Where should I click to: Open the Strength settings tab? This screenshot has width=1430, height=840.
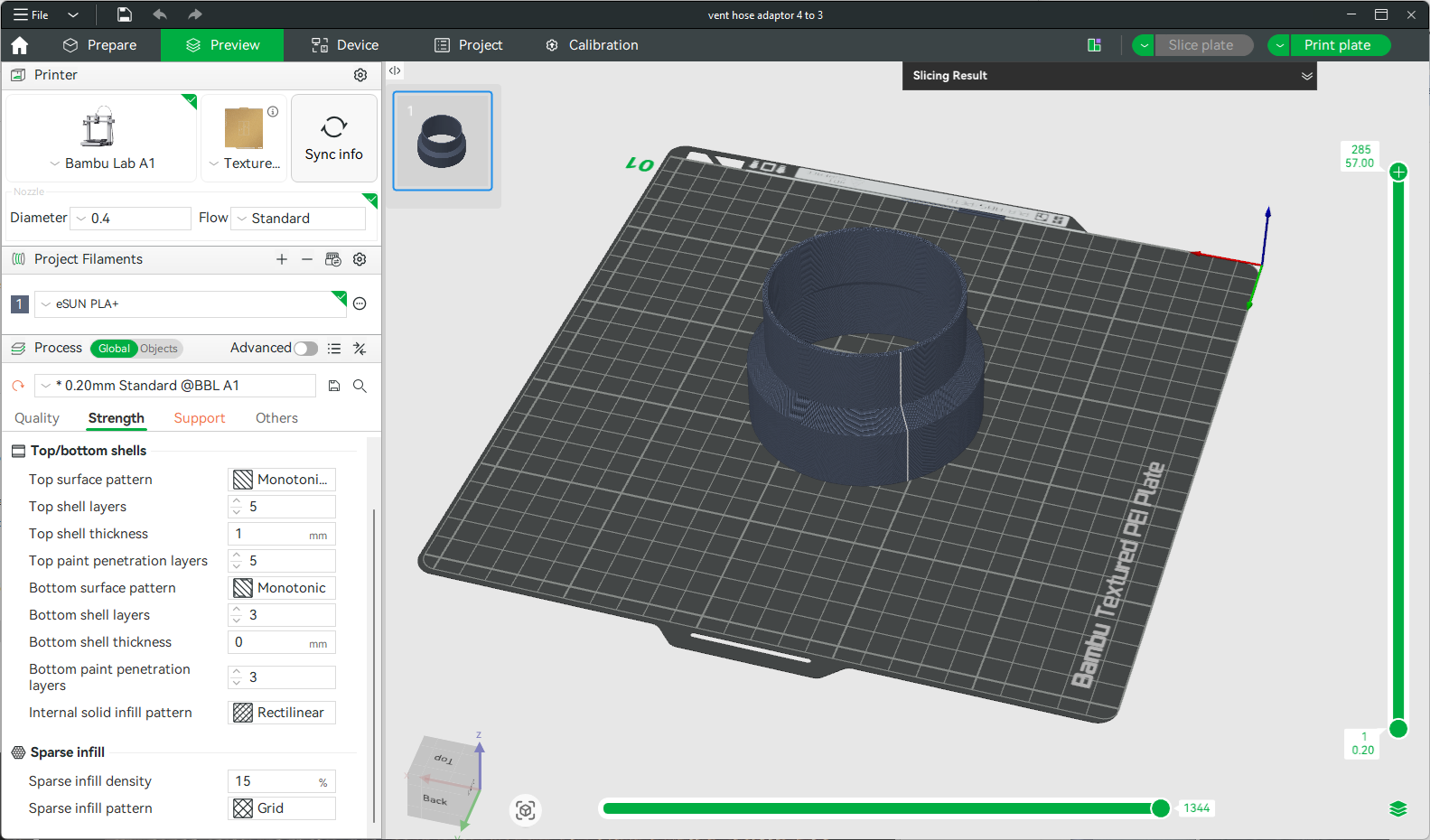tap(117, 418)
